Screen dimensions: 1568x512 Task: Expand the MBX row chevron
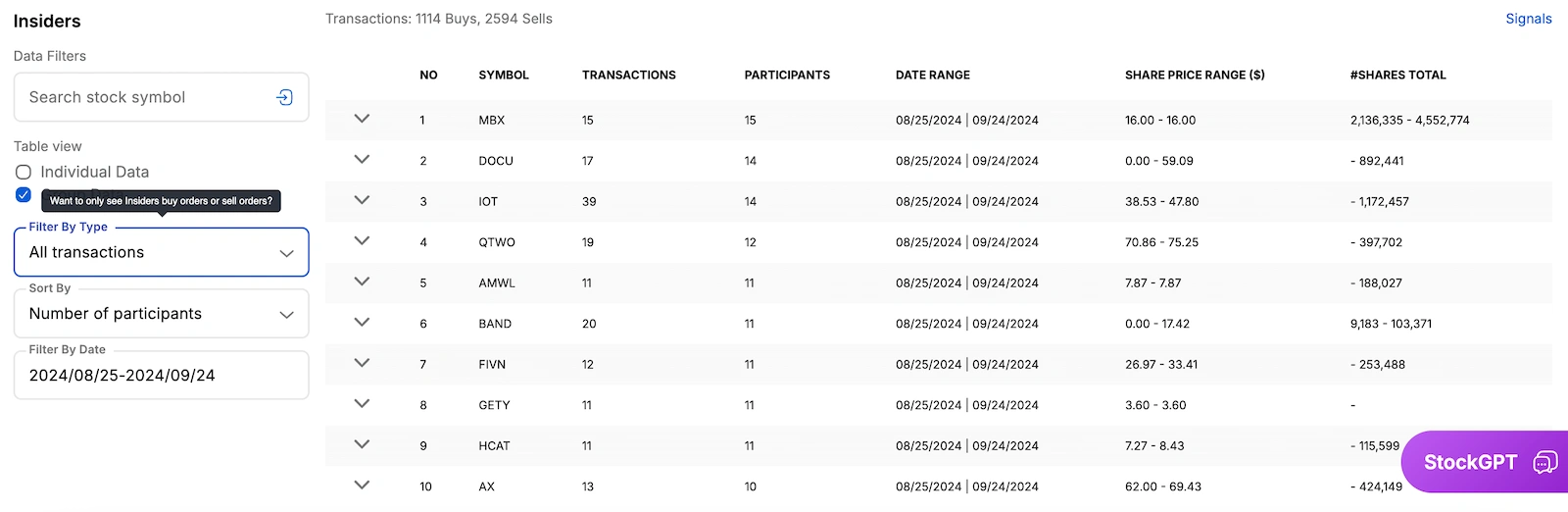[362, 119]
